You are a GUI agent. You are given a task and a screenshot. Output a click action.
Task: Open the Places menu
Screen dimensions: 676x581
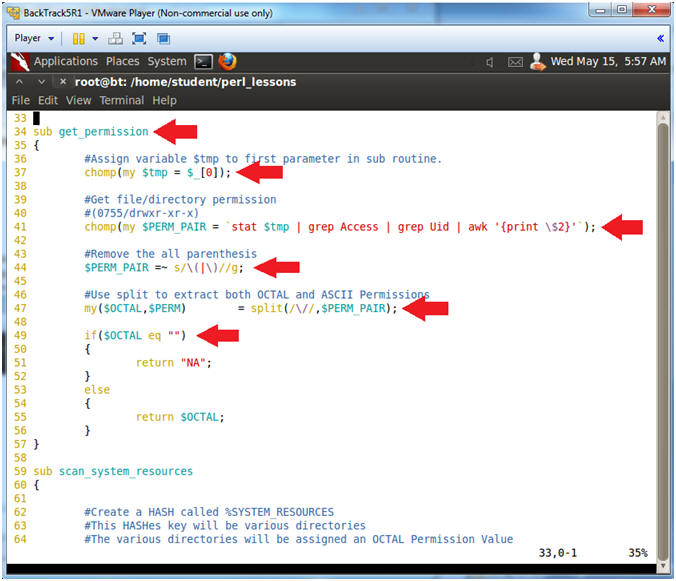click(x=122, y=62)
